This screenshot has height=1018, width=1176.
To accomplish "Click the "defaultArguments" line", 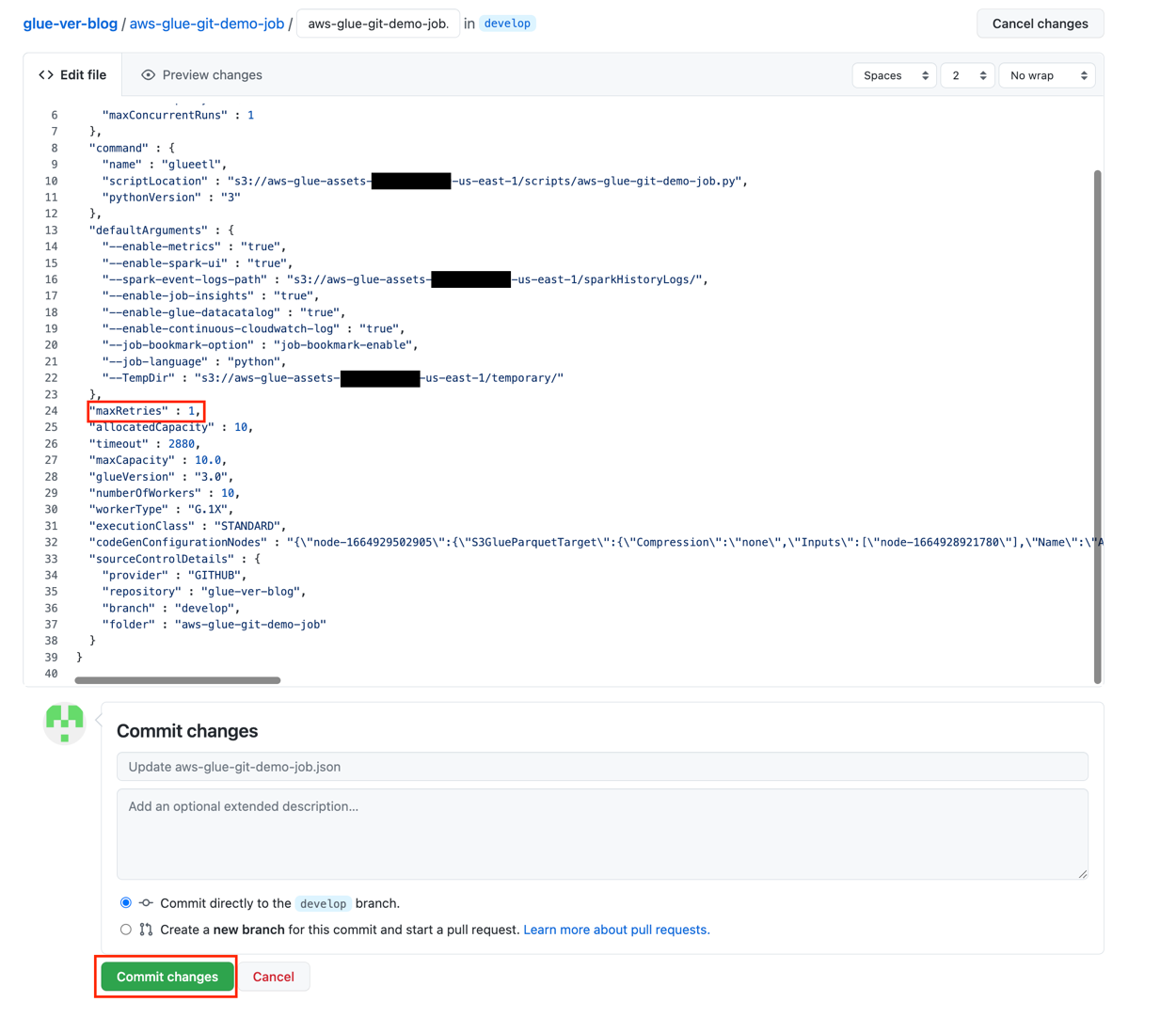I will click(x=162, y=231).
